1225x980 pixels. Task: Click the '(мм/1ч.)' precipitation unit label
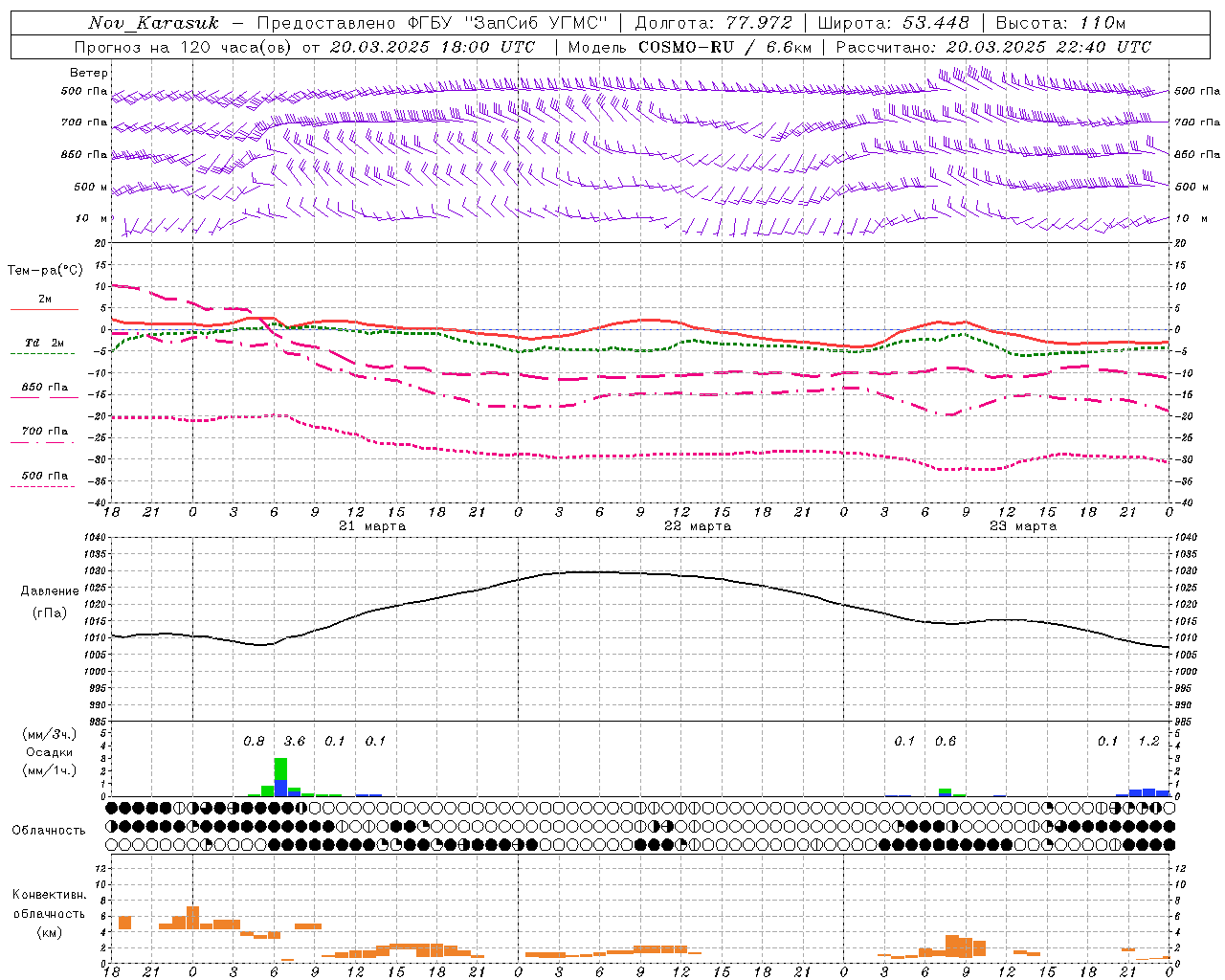51,770
